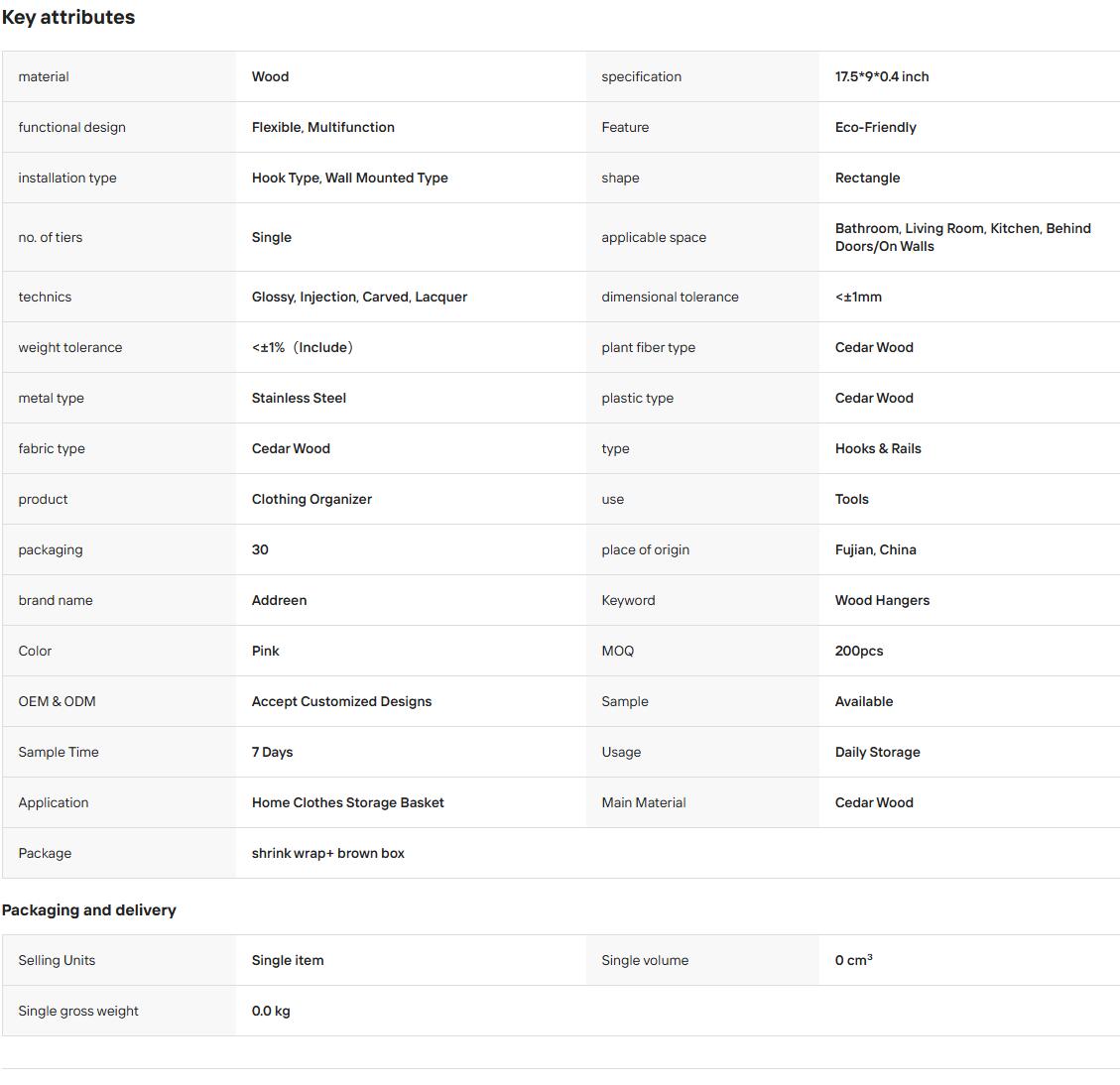Screen dimensions: 1120x1085
Task: Click the Packaging and delivery heading
Action: (x=88, y=910)
